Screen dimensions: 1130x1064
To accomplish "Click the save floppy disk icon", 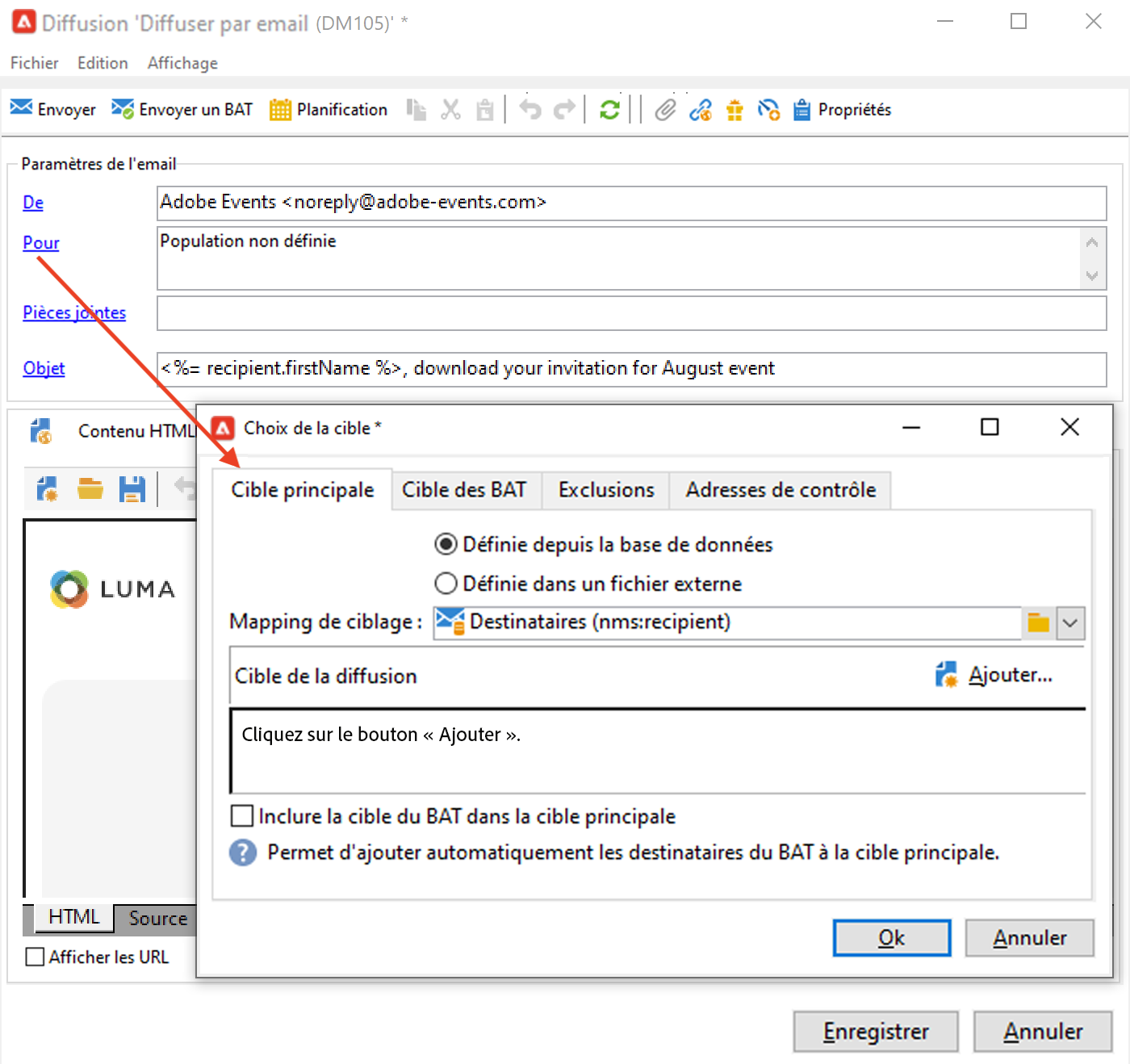I will [132, 488].
